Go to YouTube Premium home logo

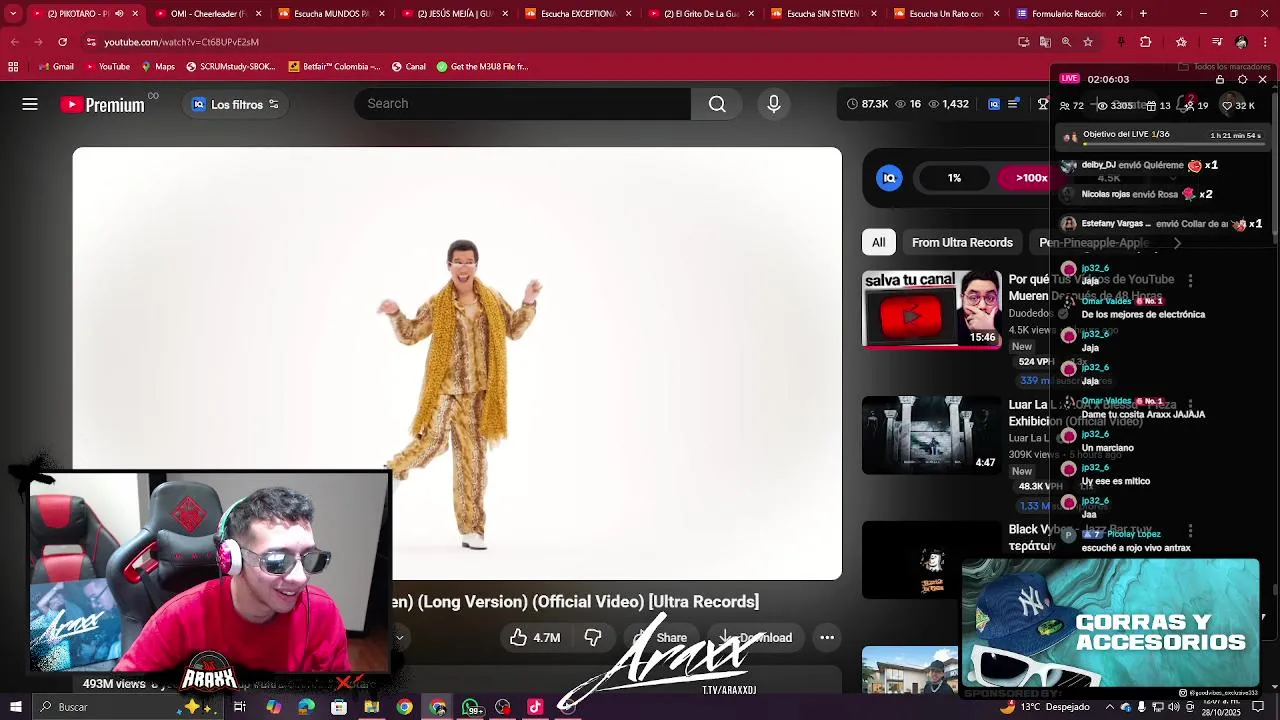(x=102, y=105)
